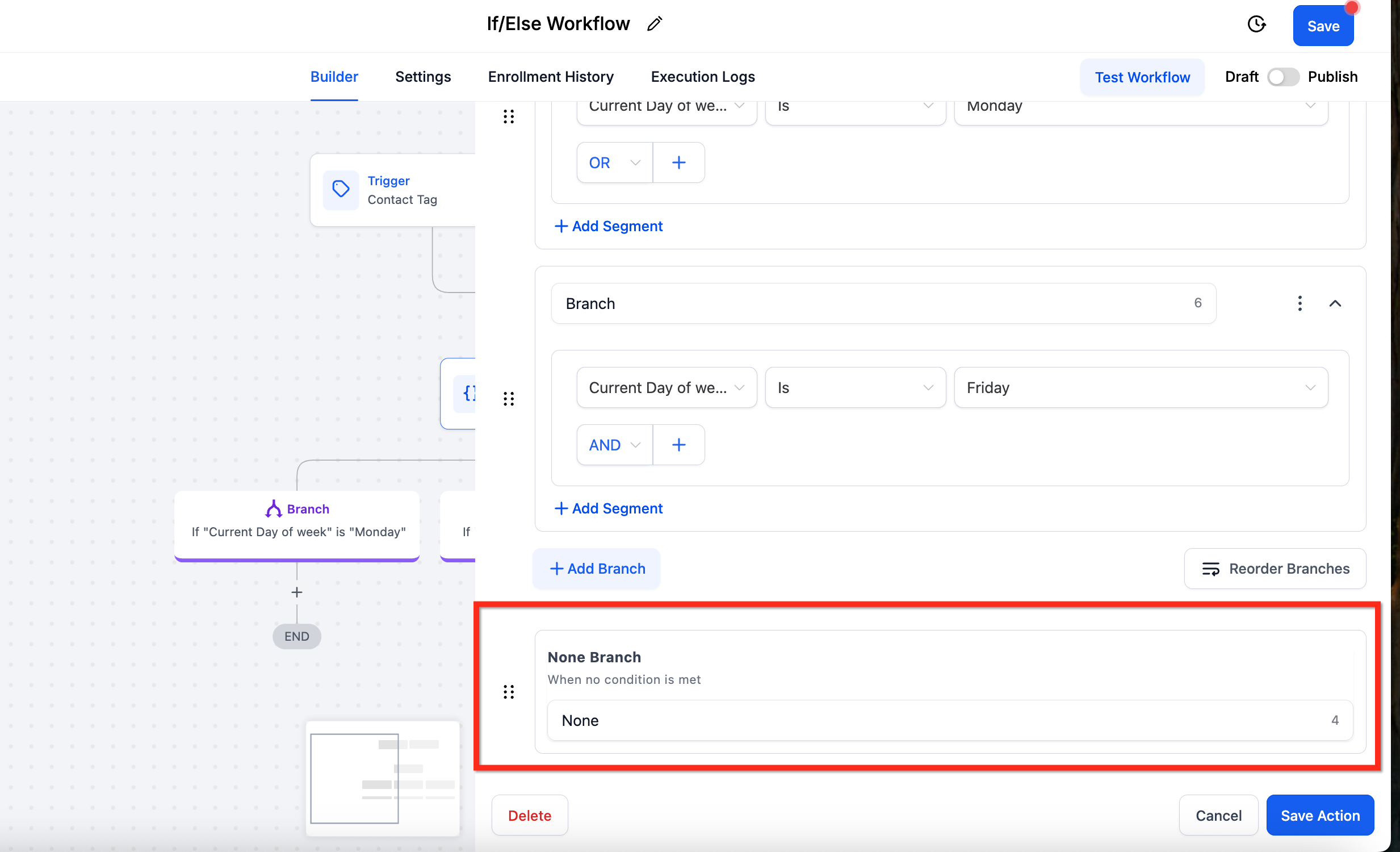Click drag handle beside None Branch
The image size is (1400, 852).
point(509,692)
